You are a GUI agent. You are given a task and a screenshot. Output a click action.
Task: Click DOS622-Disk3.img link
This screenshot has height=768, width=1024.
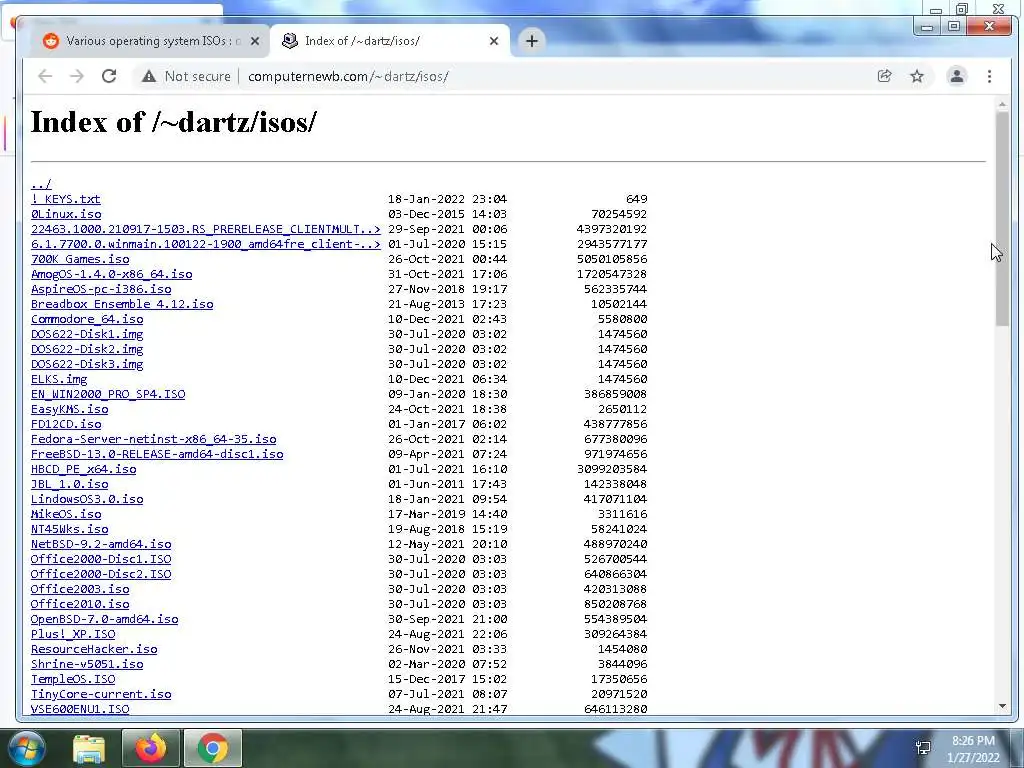pos(87,364)
